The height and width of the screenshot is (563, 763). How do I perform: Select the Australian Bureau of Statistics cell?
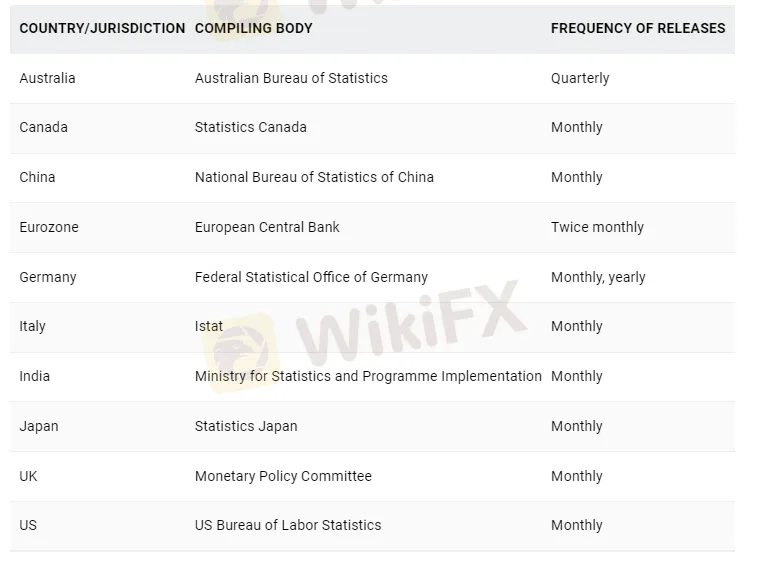coord(291,78)
